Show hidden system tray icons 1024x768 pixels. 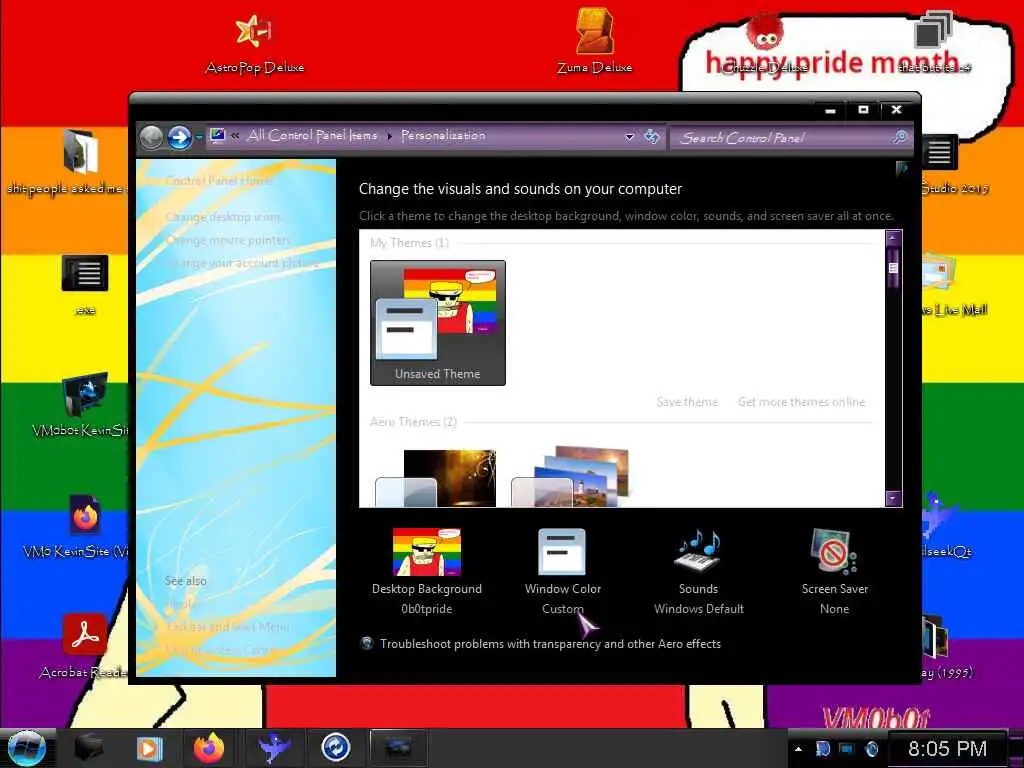point(798,748)
